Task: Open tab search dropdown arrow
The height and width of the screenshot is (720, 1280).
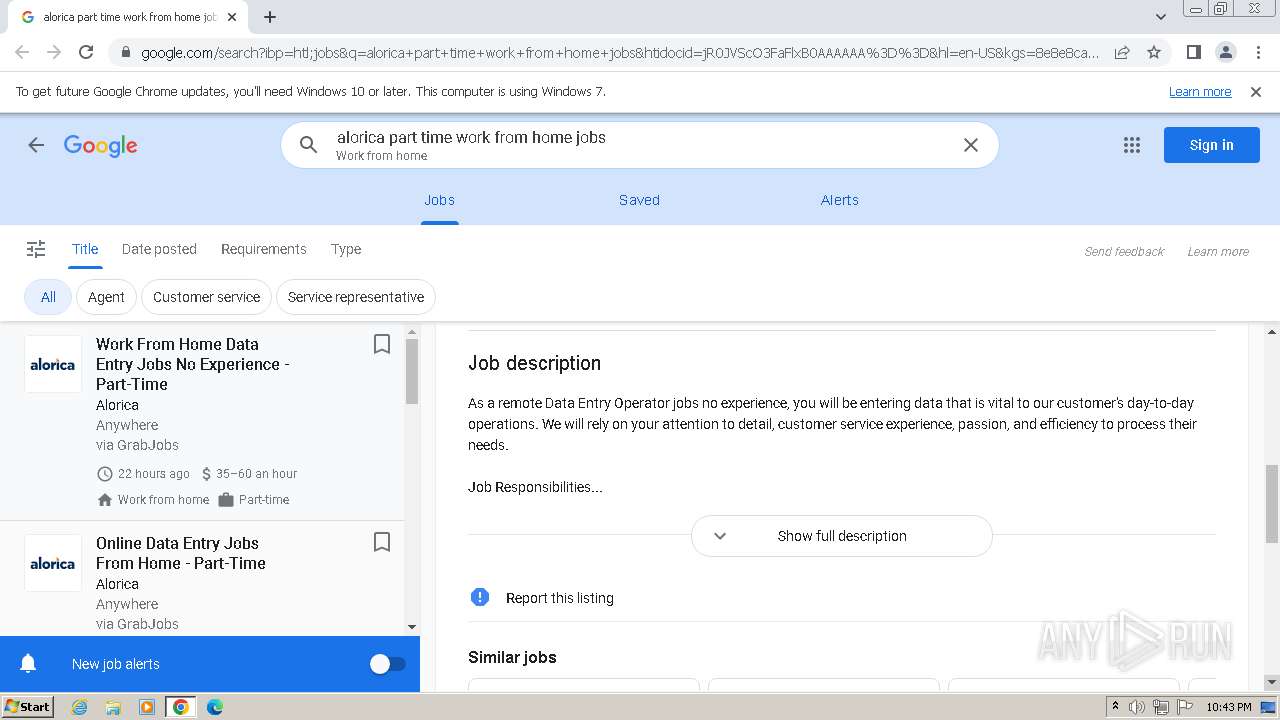Action: click(x=1160, y=17)
